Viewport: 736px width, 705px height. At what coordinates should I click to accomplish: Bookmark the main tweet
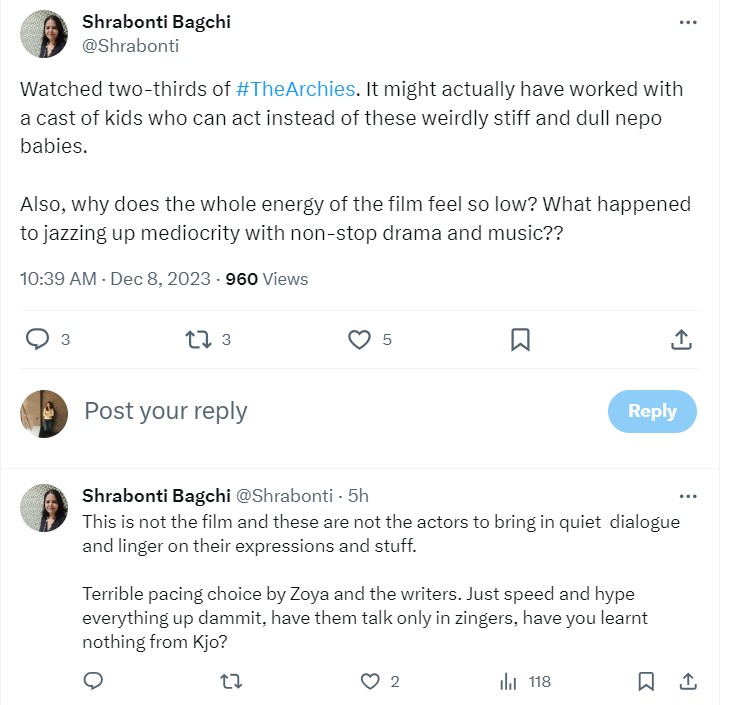coord(520,339)
